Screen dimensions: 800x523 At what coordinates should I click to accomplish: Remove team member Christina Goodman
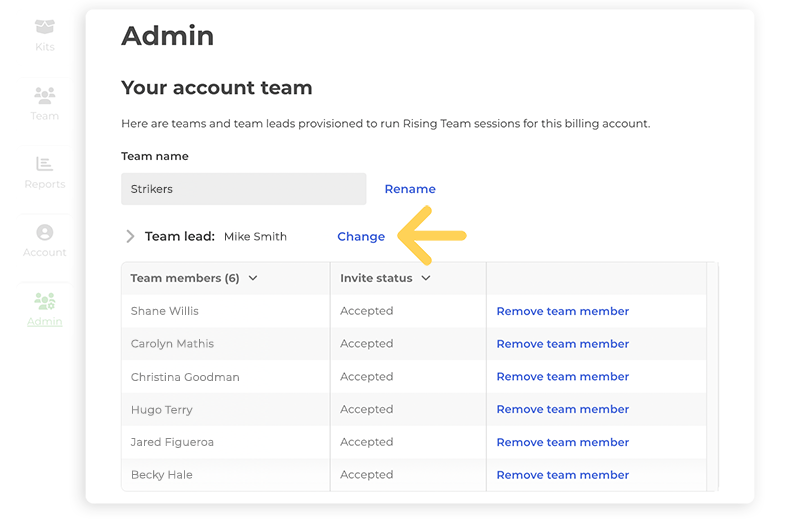pos(562,377)
